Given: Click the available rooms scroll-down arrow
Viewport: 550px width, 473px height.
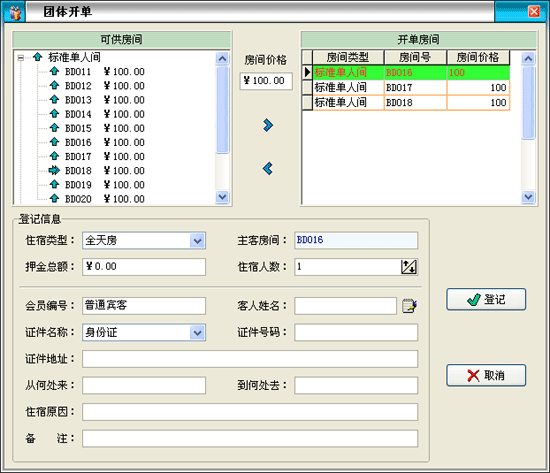Looking at the screenshot, I should pos(222,197).
